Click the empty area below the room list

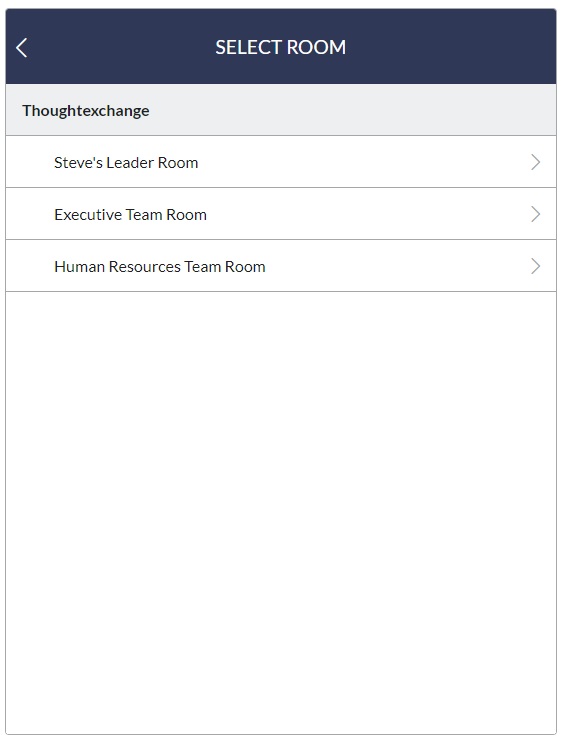[x=281, y=513]
